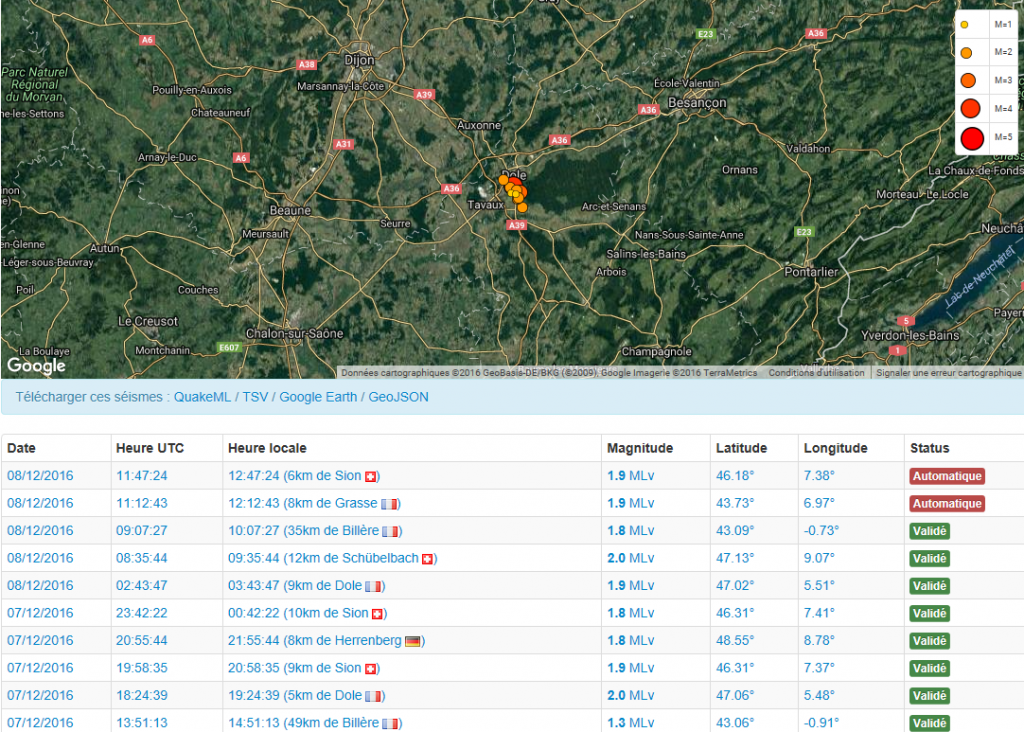Click the M=2 legend circle
1024x732 pixels.
(967, 53)
